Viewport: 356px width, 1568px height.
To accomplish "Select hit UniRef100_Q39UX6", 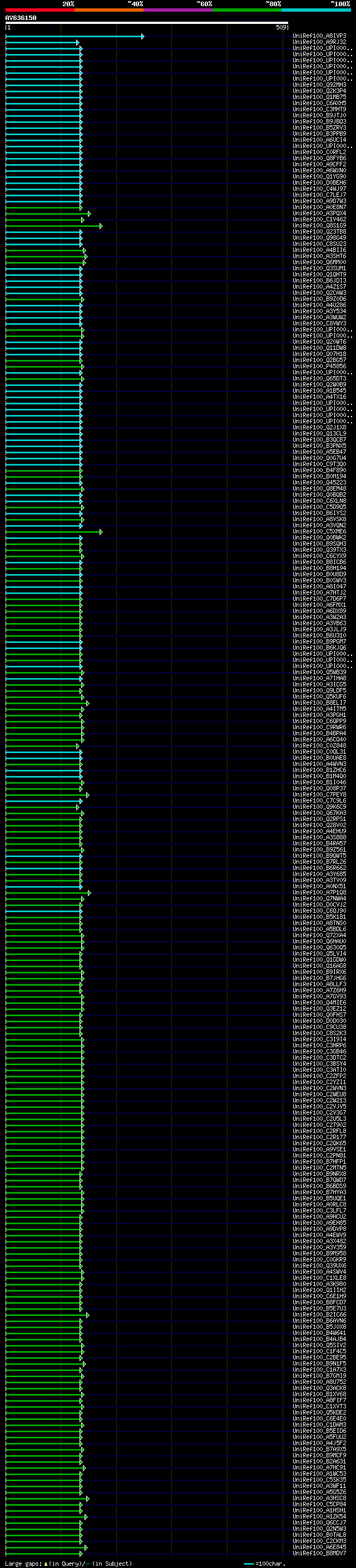I will tap(319, 1265).
